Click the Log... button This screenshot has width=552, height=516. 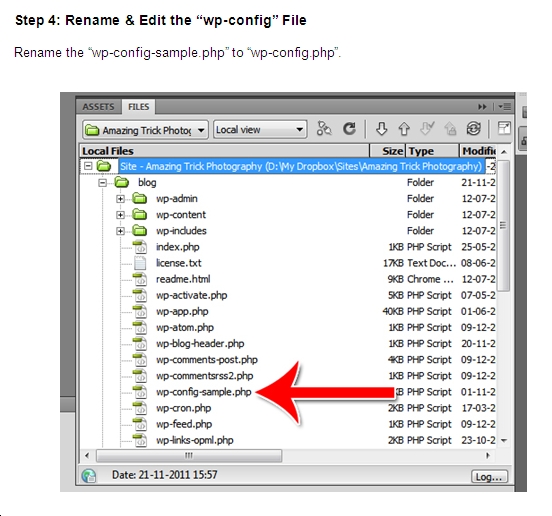pos(489,477)
